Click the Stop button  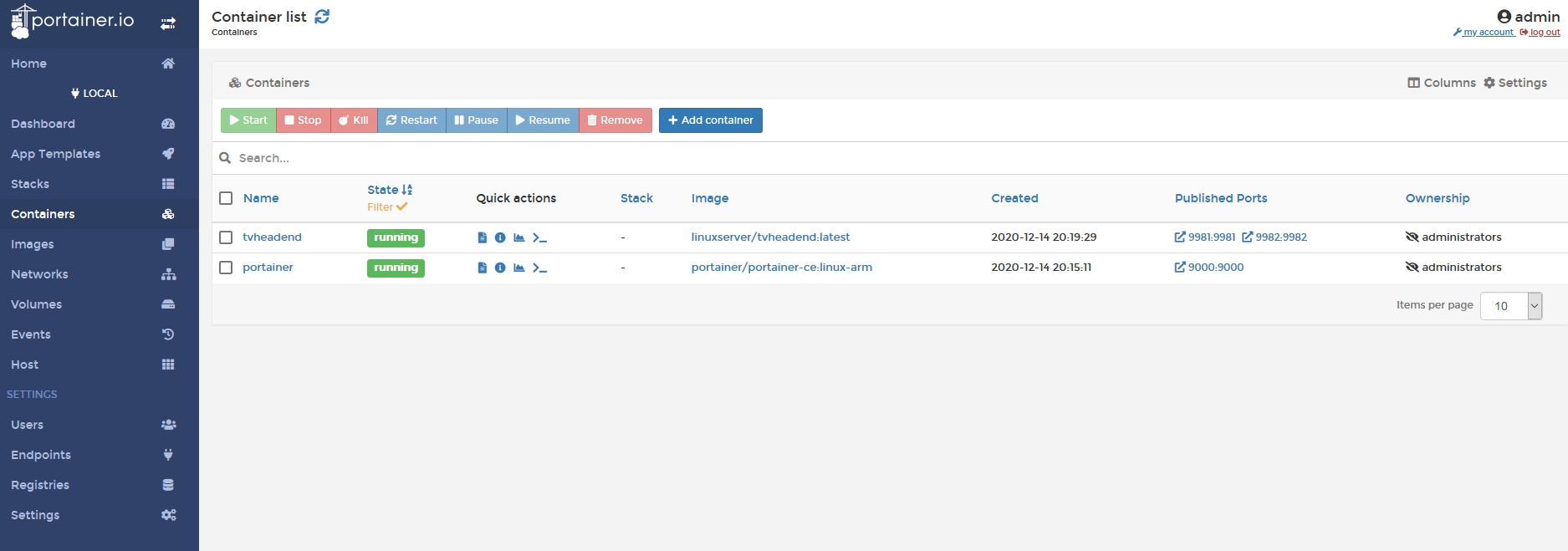tap(303, 120)
